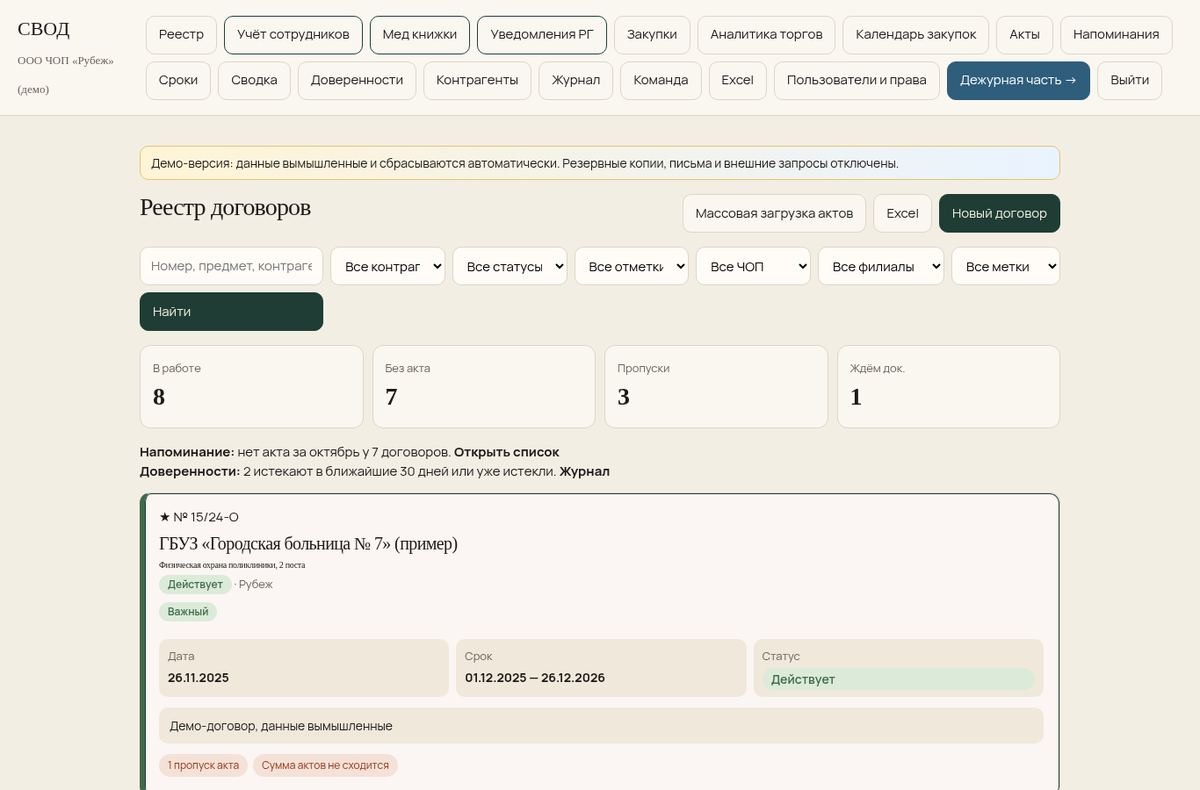This screenshot has height=790, width=1200.
Task: Click the Действует value in Статус field
Action: click(898, 679)
